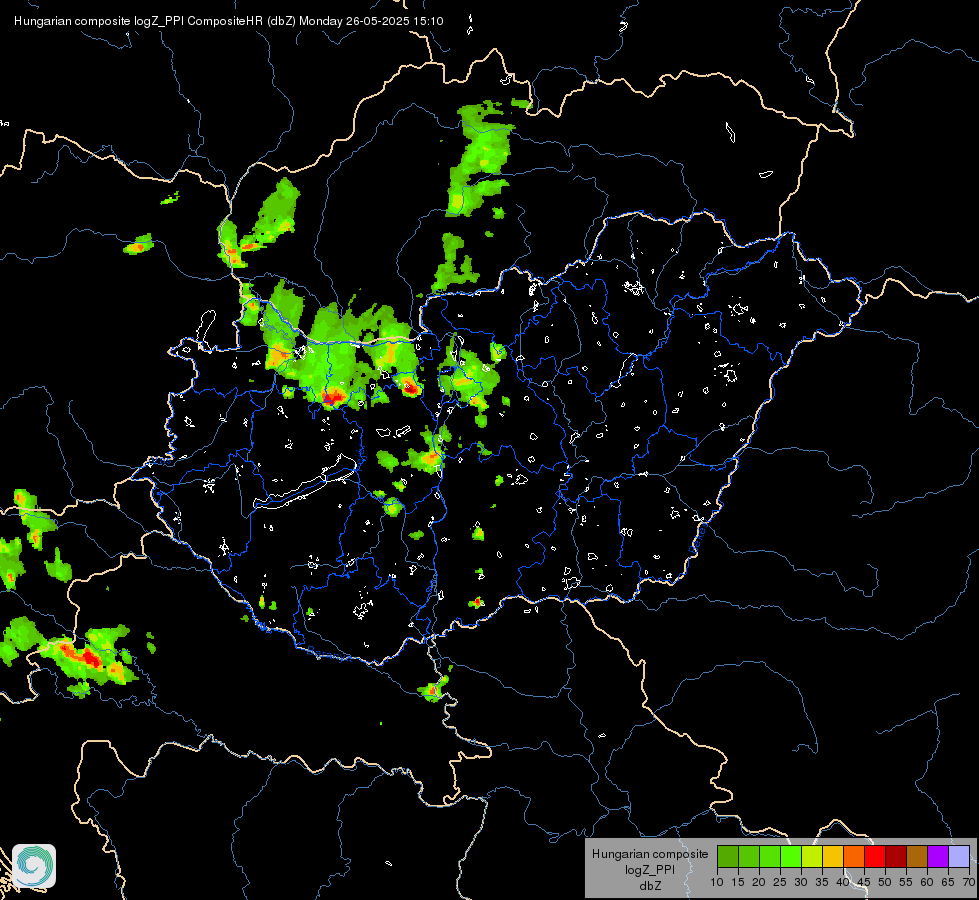Select the 60–65 dBZ purple legend swatch
This screenshot has width=979, height=900.
(x=938, y=856)
